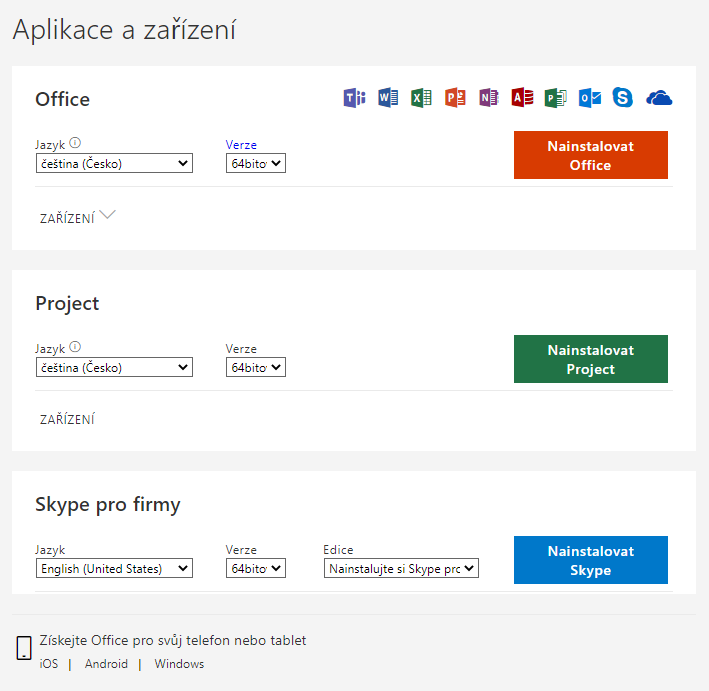Click the Nainstalovat Office button
The image size is (709, 691).
(591, 155)
